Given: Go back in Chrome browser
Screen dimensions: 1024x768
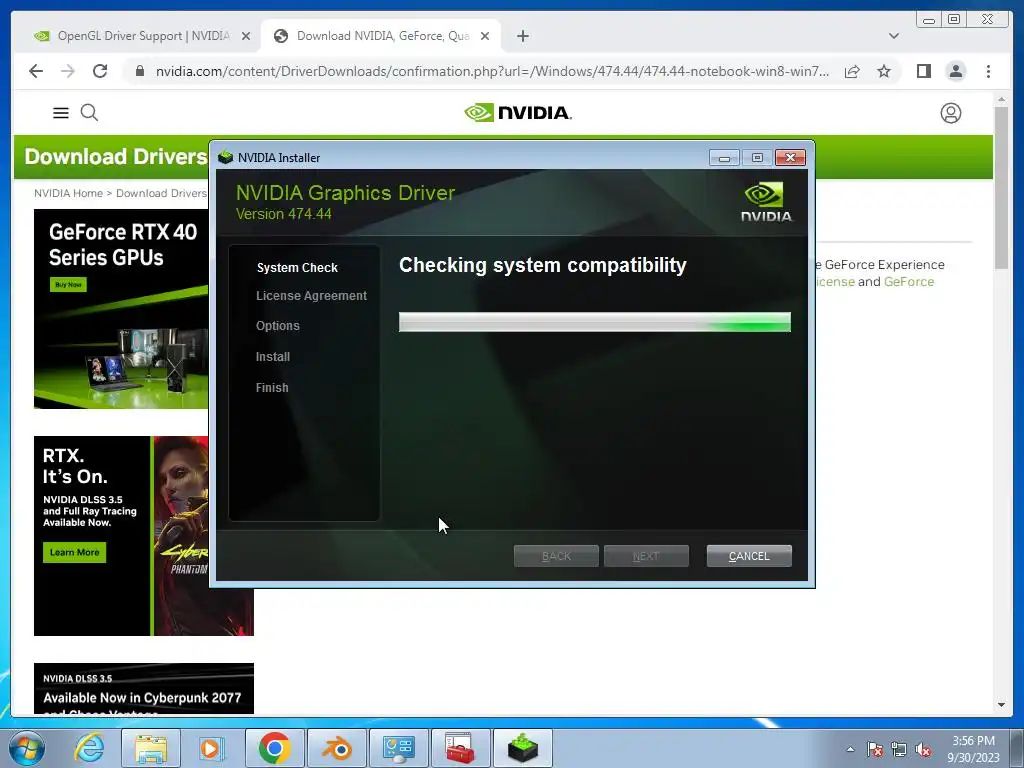Looking at the screenshot, I should tap(36, 71).
